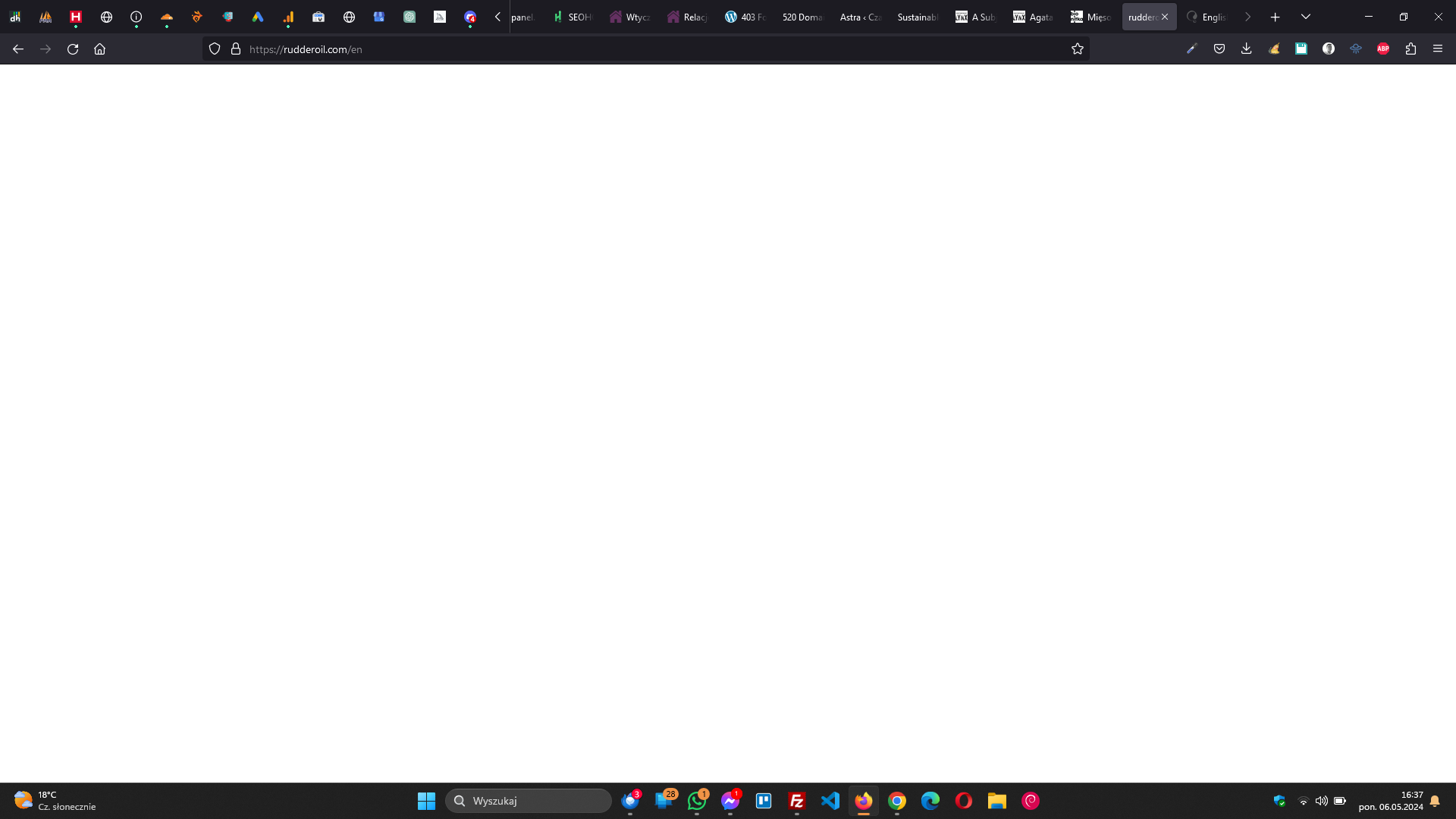The width and height of the screenshot is (1456, 819).
Task: Open Trello from the taskbar
Action: click(764, 801)
